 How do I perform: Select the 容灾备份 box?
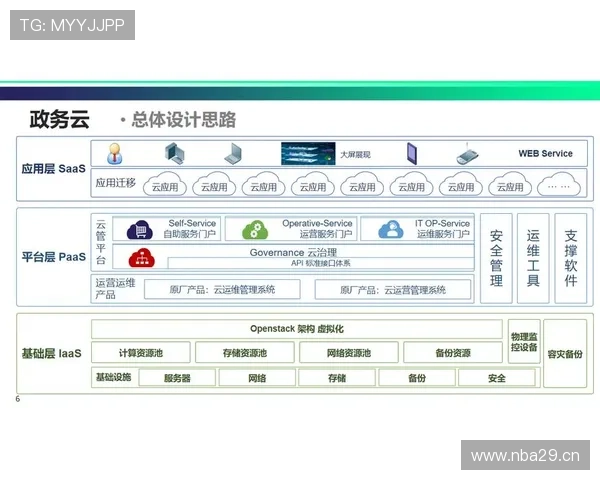pyautogui.click(x=565, y=354)
